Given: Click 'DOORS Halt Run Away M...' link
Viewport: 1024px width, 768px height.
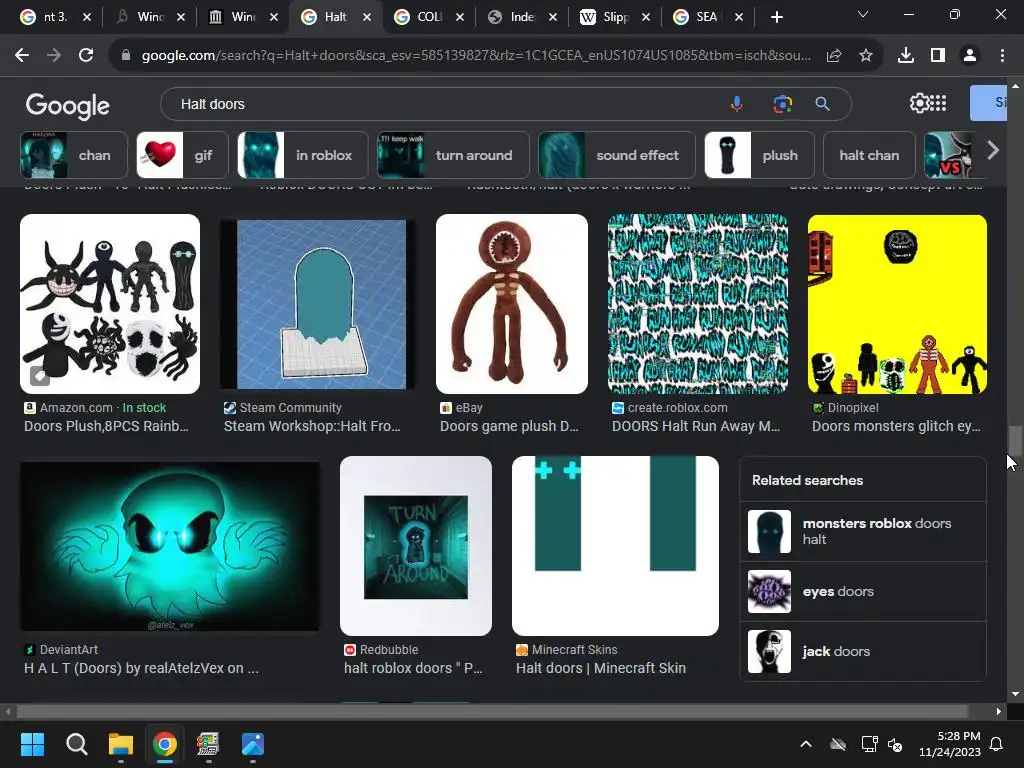Looking at the screenshot, I should 696,426.
